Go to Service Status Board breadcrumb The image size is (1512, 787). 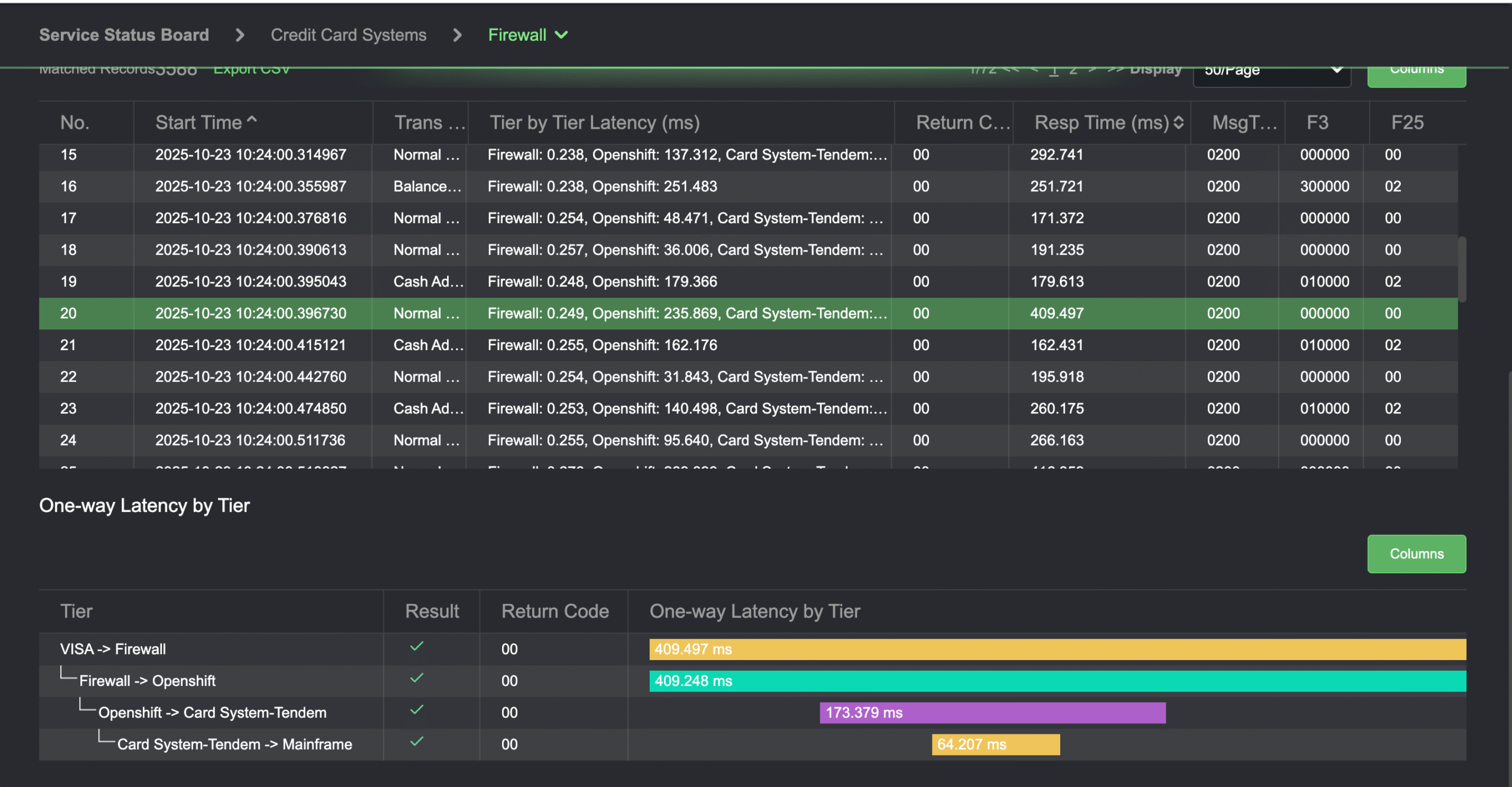(124, 35)
